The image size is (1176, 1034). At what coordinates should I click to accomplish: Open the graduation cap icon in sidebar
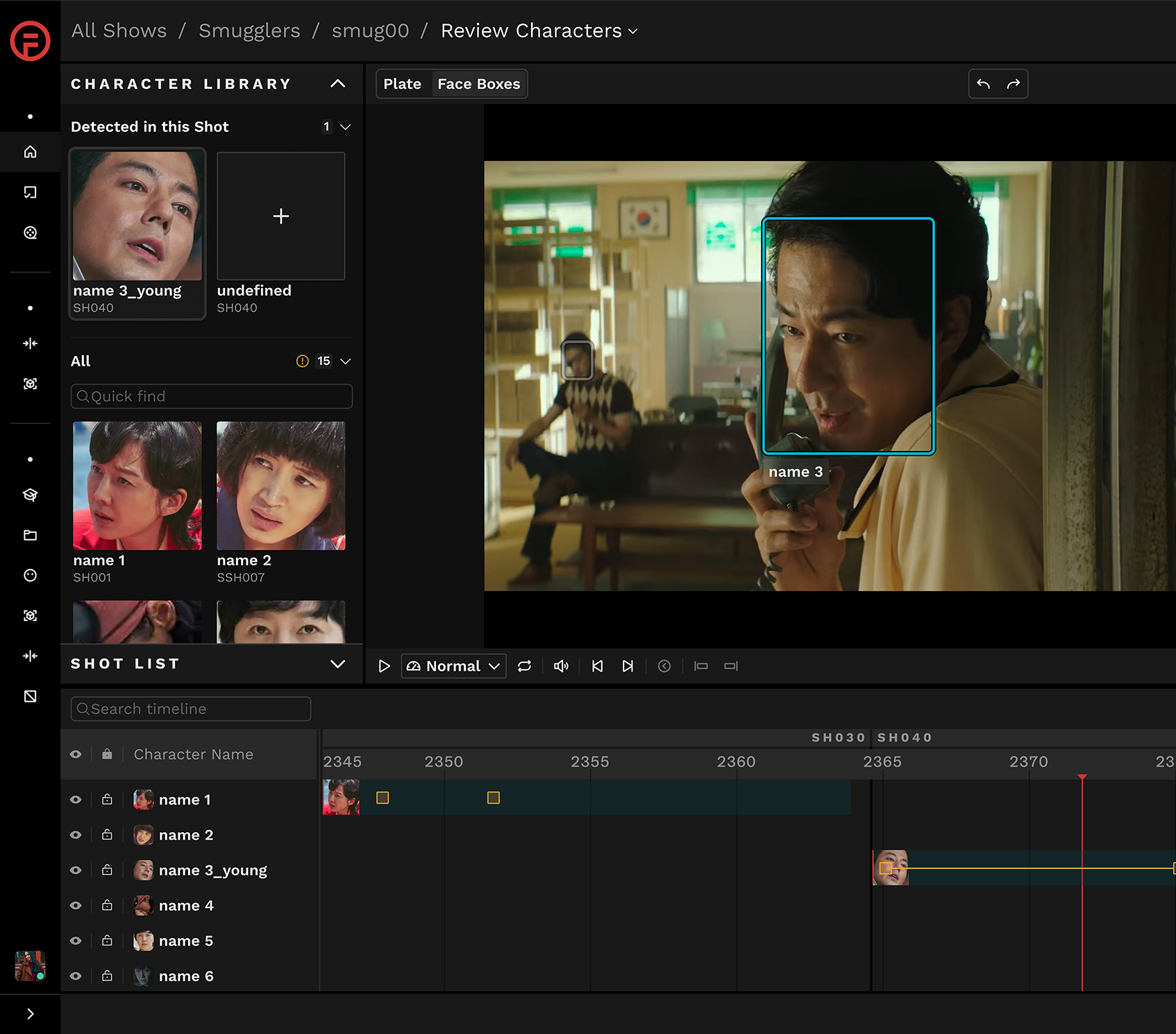click(30, 494)
